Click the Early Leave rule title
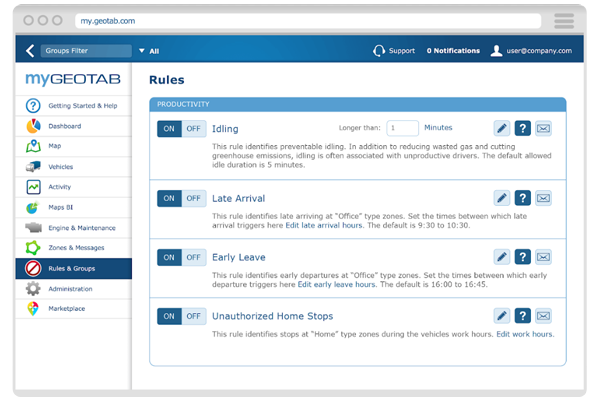600x400 pixels. pos(238,257)
